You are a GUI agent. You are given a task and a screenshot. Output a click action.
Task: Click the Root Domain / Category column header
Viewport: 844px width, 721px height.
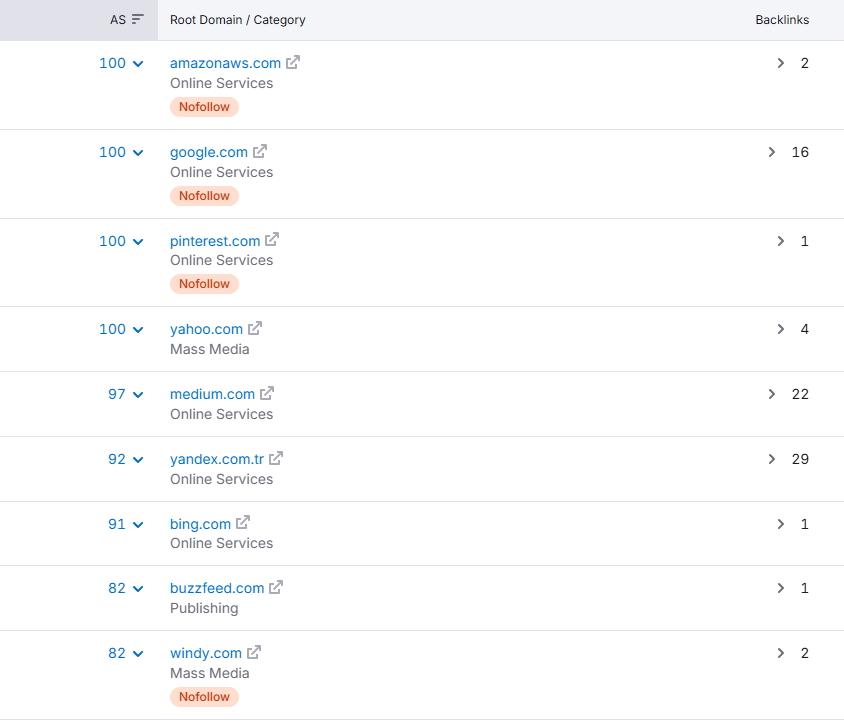[x=237, y=20]
